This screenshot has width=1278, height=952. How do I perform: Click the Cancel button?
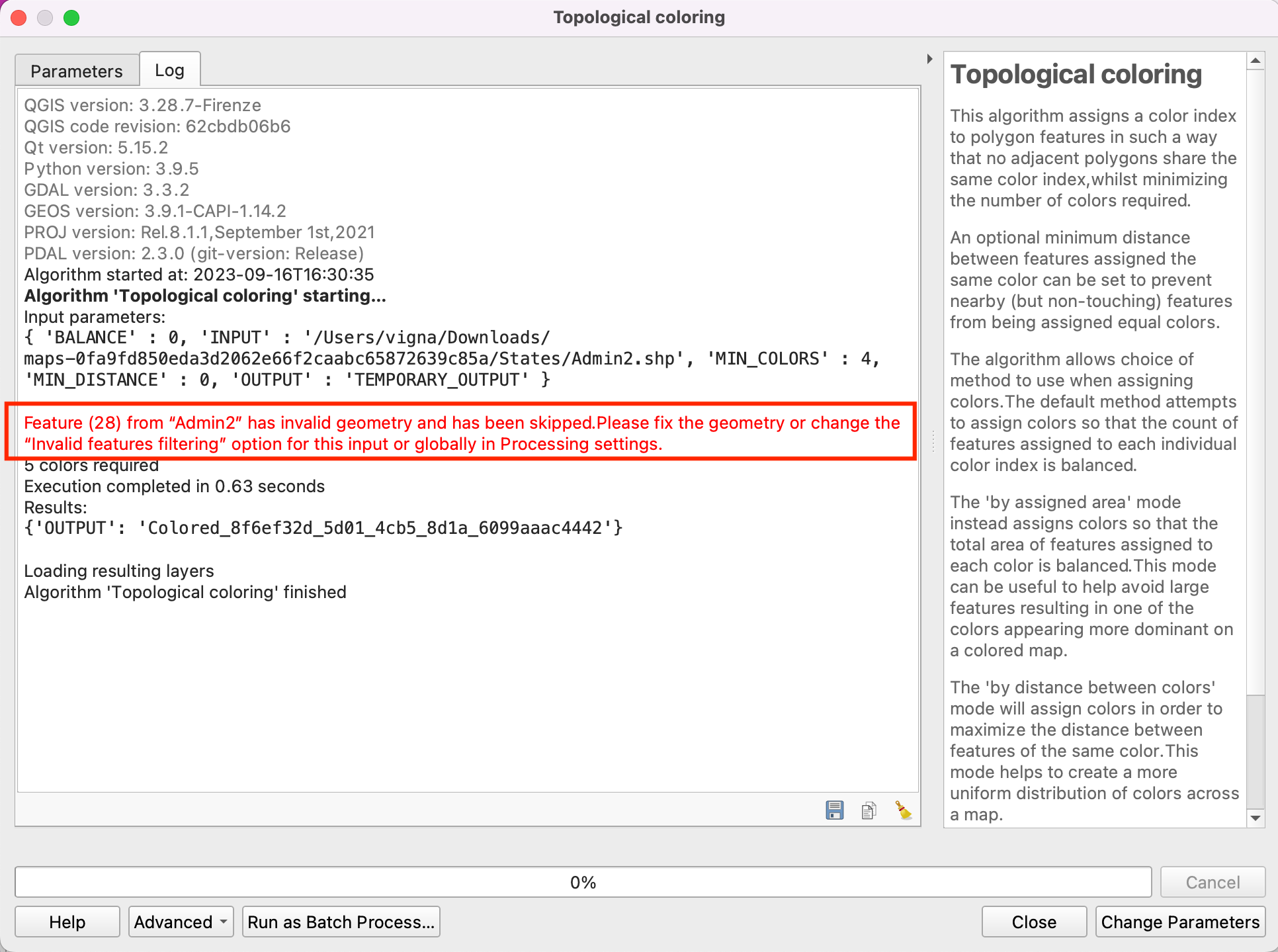(x=1212, y=882)
